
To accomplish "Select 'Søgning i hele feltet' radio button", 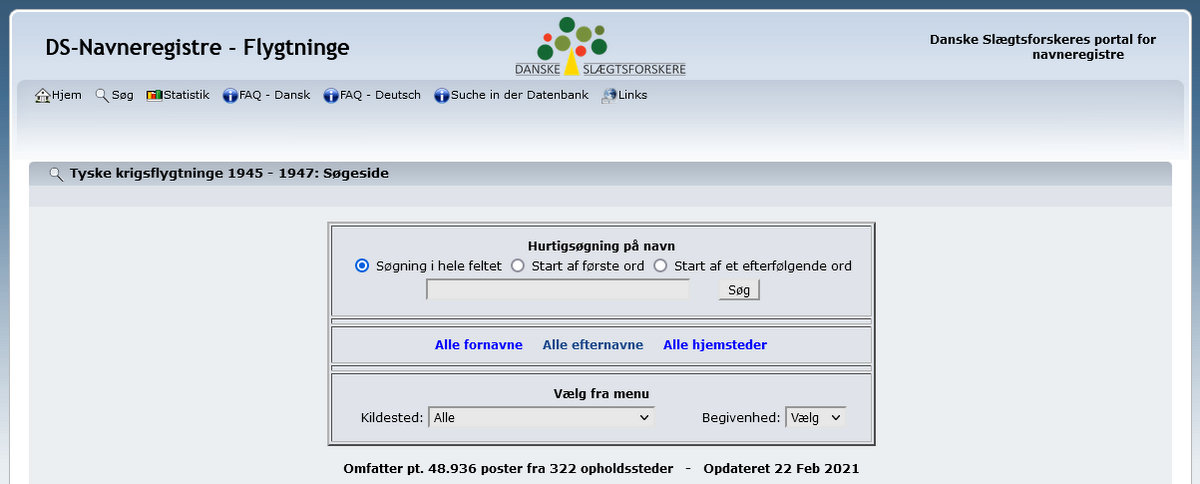I will (x=362, y=266).
